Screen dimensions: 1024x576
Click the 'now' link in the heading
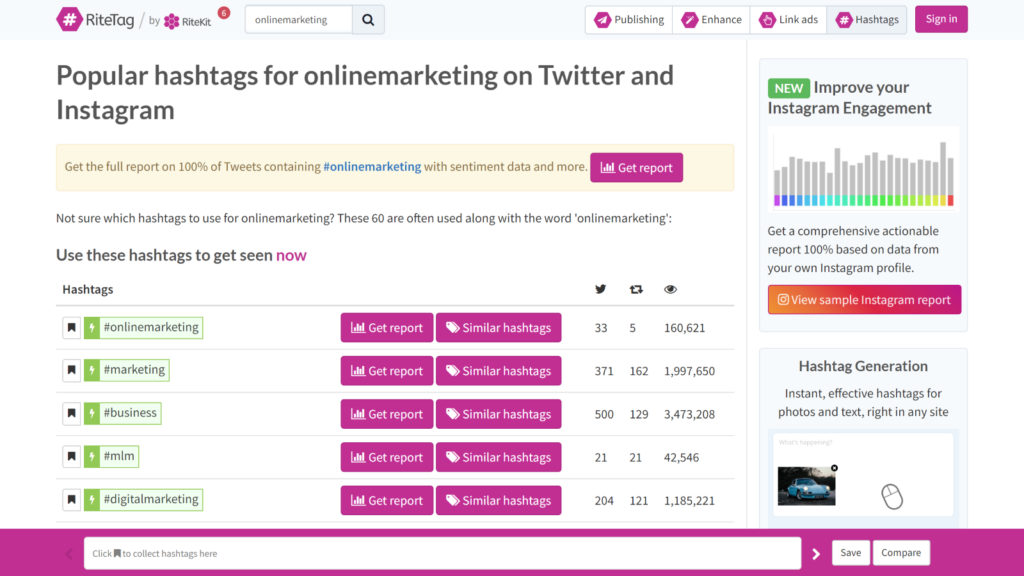[x=291, y=255]
